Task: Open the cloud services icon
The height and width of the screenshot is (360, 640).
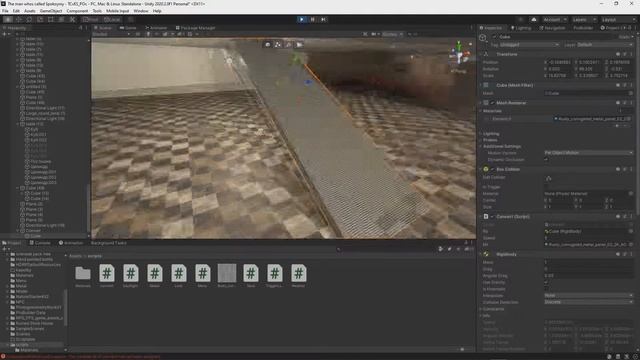Action: (x=533, y=19)
